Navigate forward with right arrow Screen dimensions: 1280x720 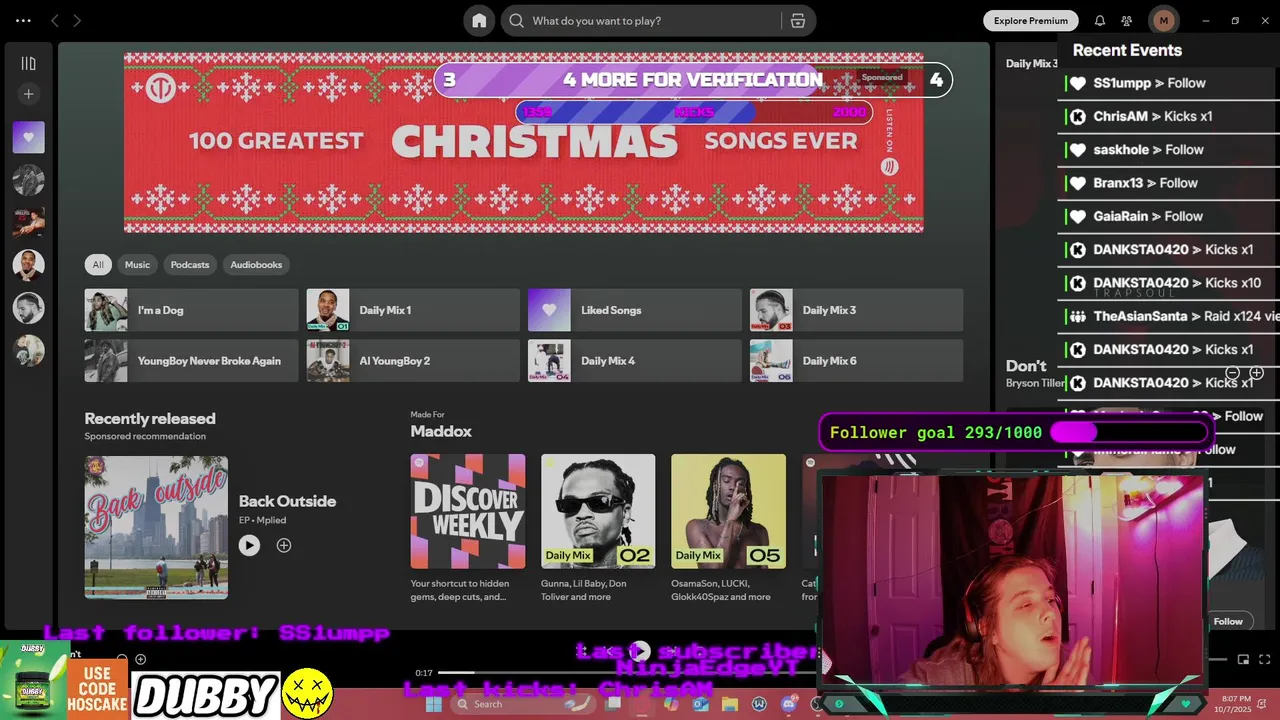click(77, 21)
